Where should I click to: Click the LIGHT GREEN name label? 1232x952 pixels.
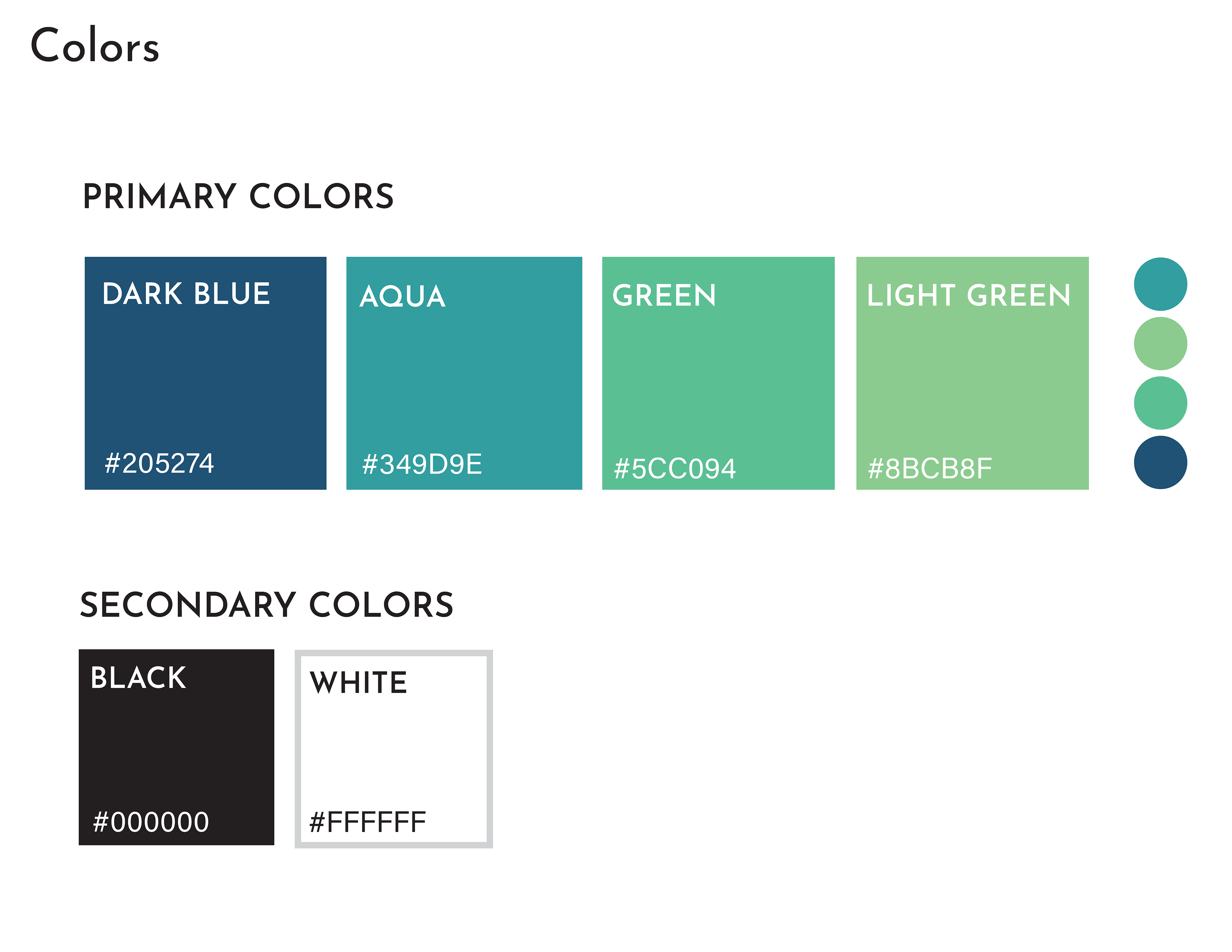969,295
